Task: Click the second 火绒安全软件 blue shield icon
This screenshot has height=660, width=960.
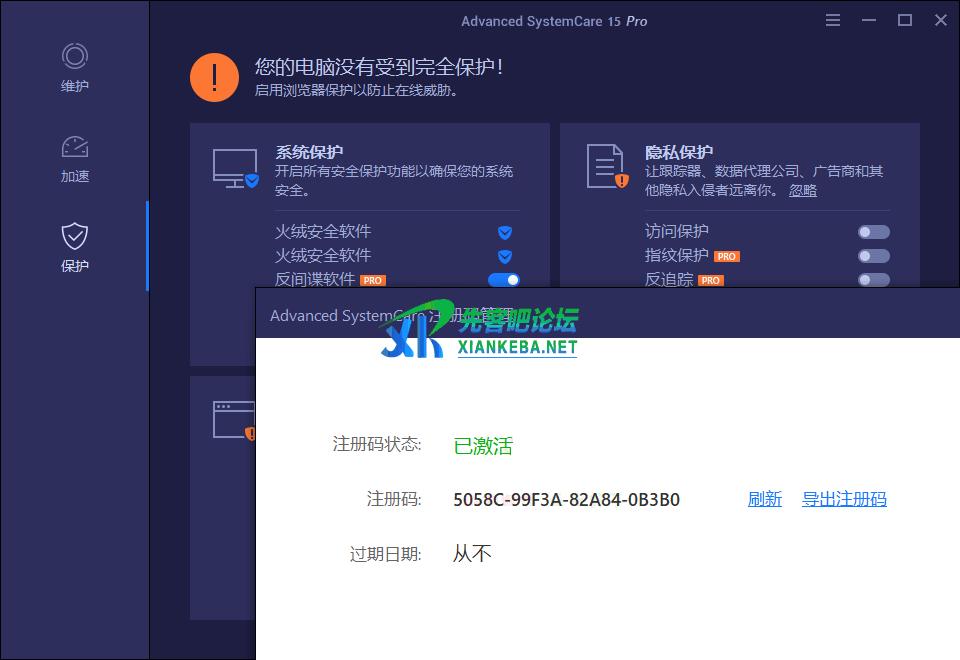Action: tap(505, 256)
